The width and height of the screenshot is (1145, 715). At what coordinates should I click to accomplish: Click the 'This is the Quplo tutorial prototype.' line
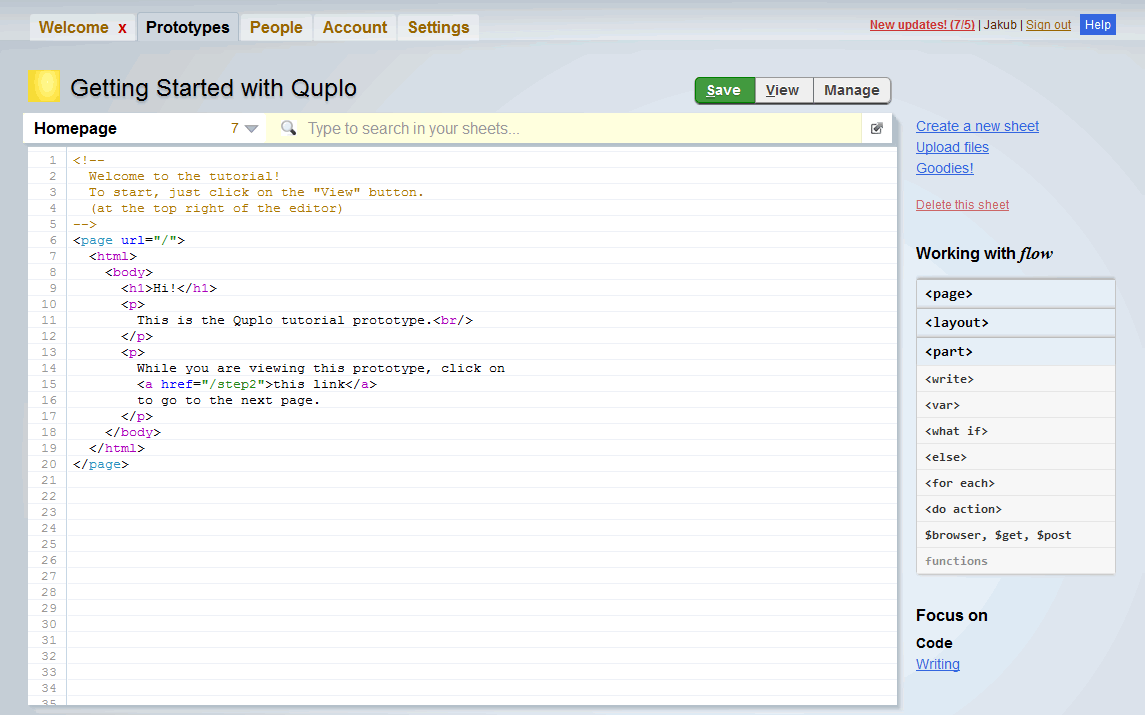[305, 321]
